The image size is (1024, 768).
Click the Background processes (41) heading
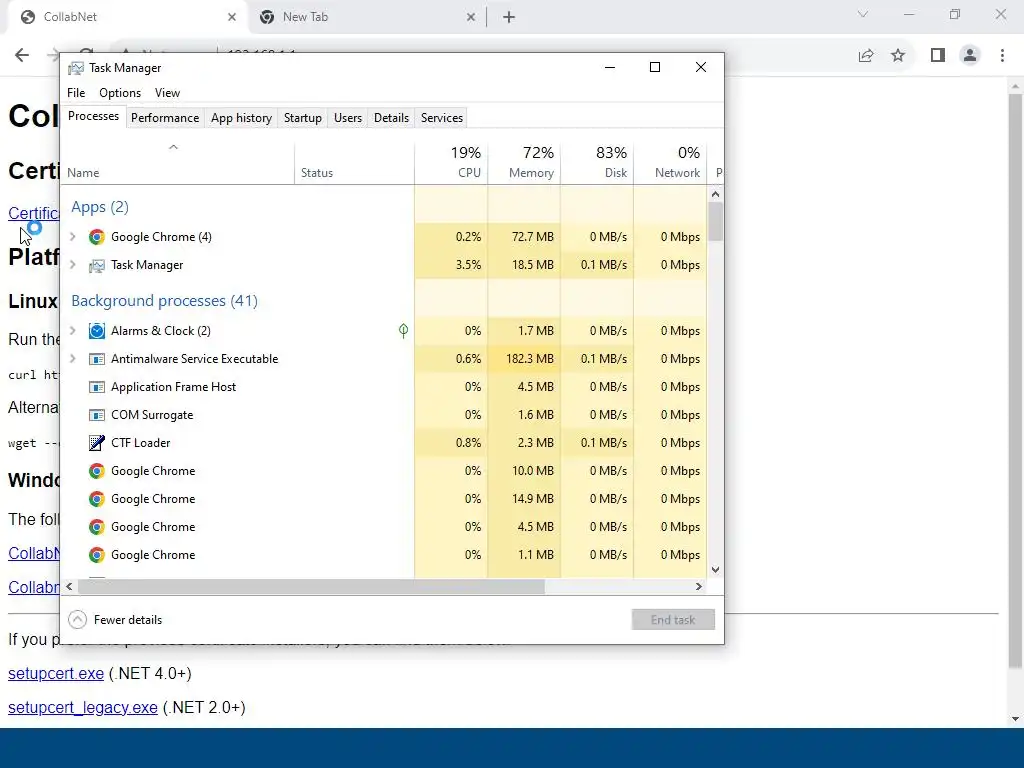coord(165,301)
